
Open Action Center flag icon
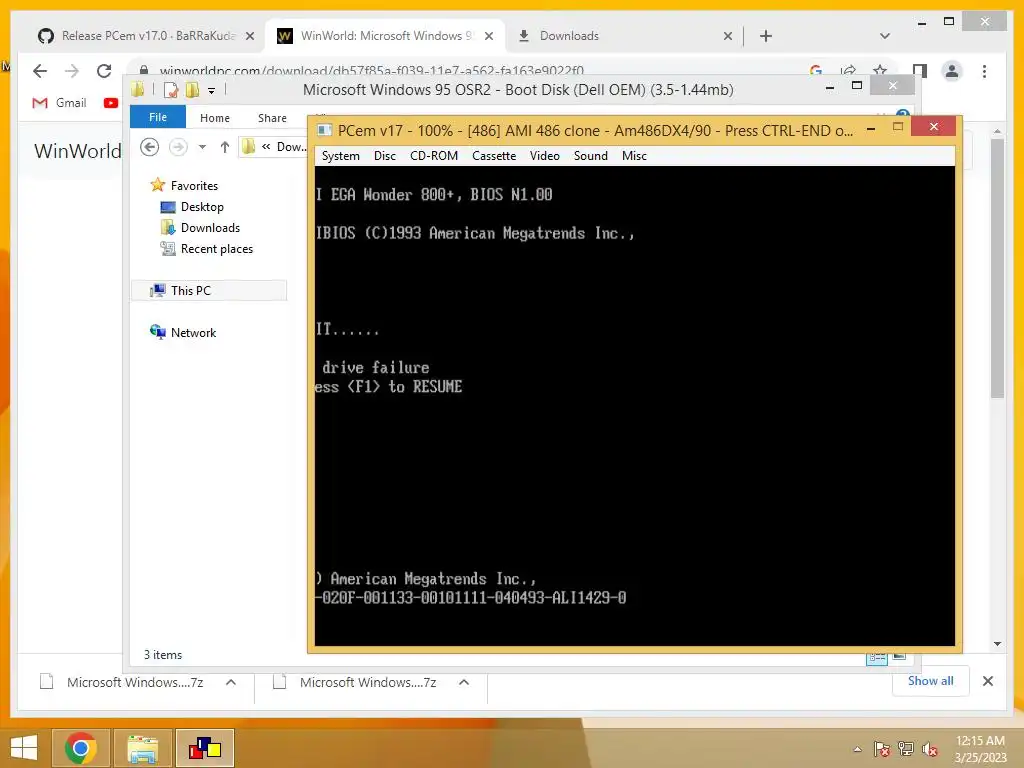881,749
